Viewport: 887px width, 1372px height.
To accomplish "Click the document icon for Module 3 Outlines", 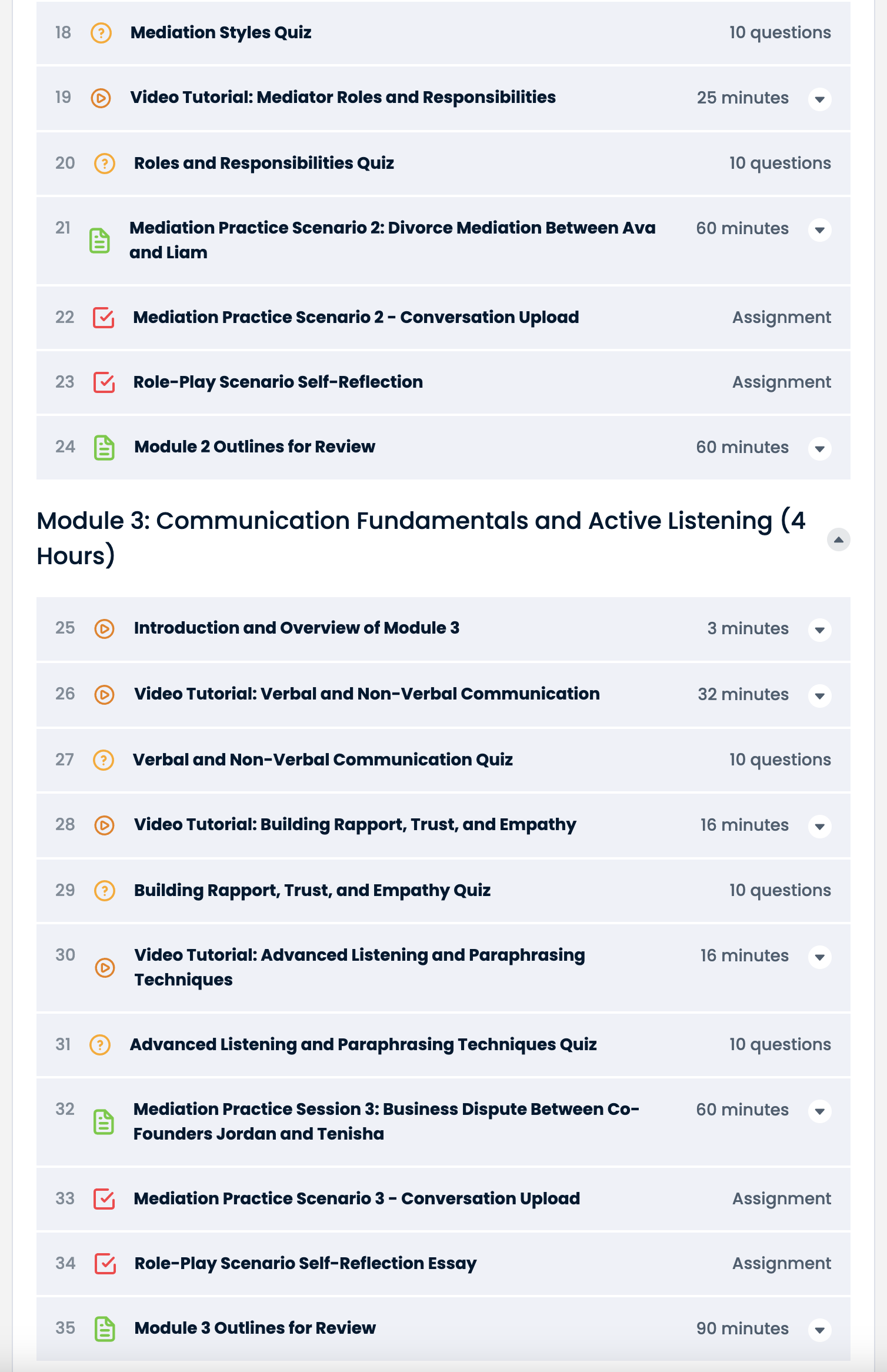I will [105, 1329].
